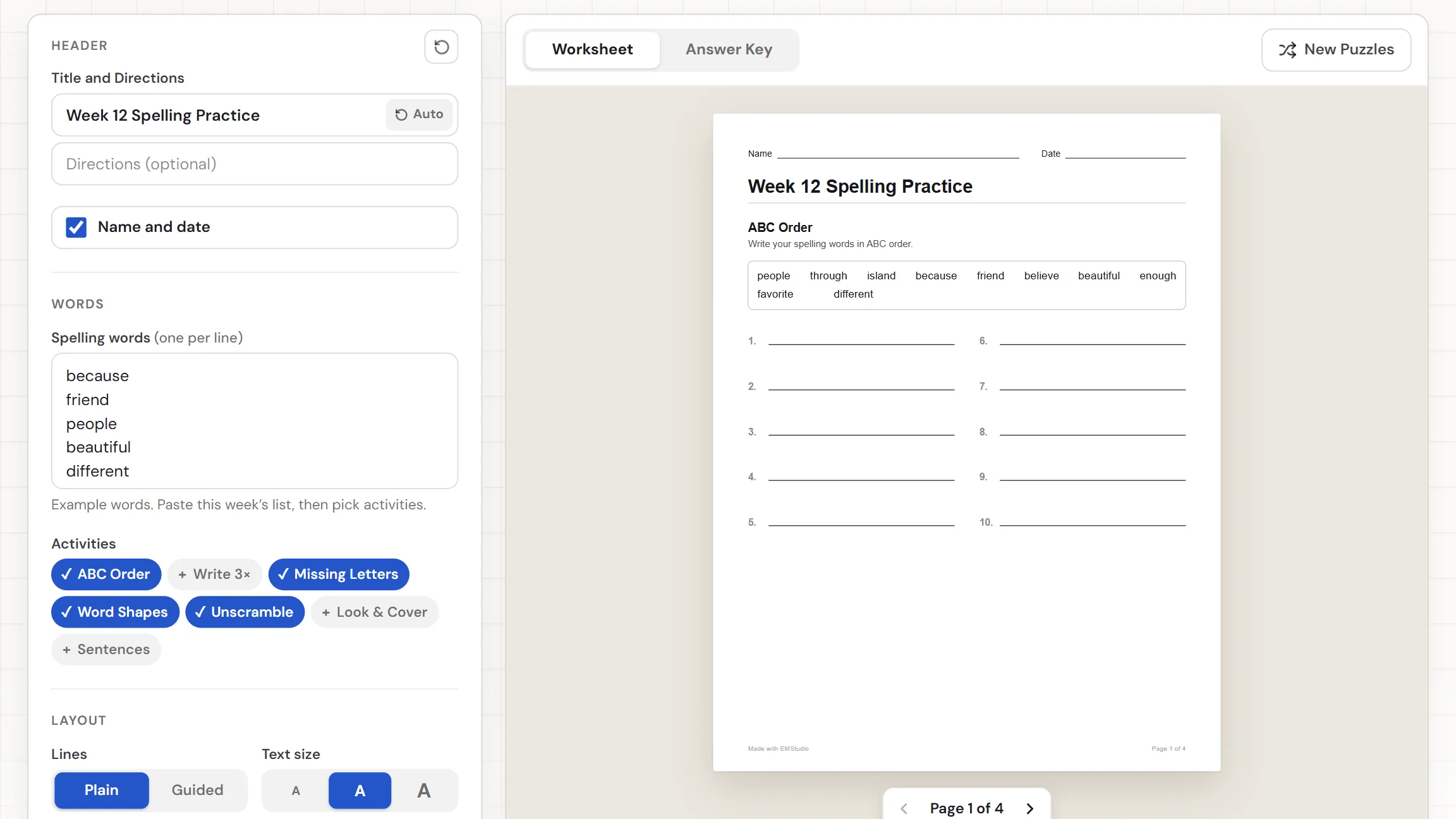Screen dimensions: 1456x819
Task: Uncheck the Name and date checkbox
Action: 76,227
